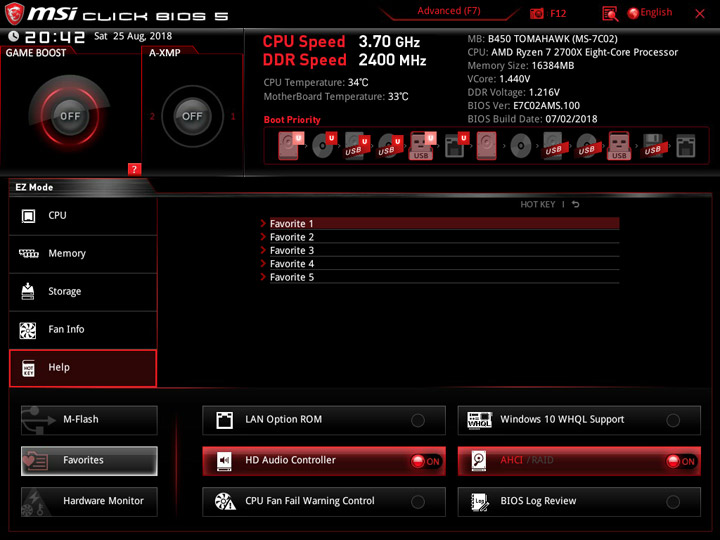Open the M-Flash utility

89,420
